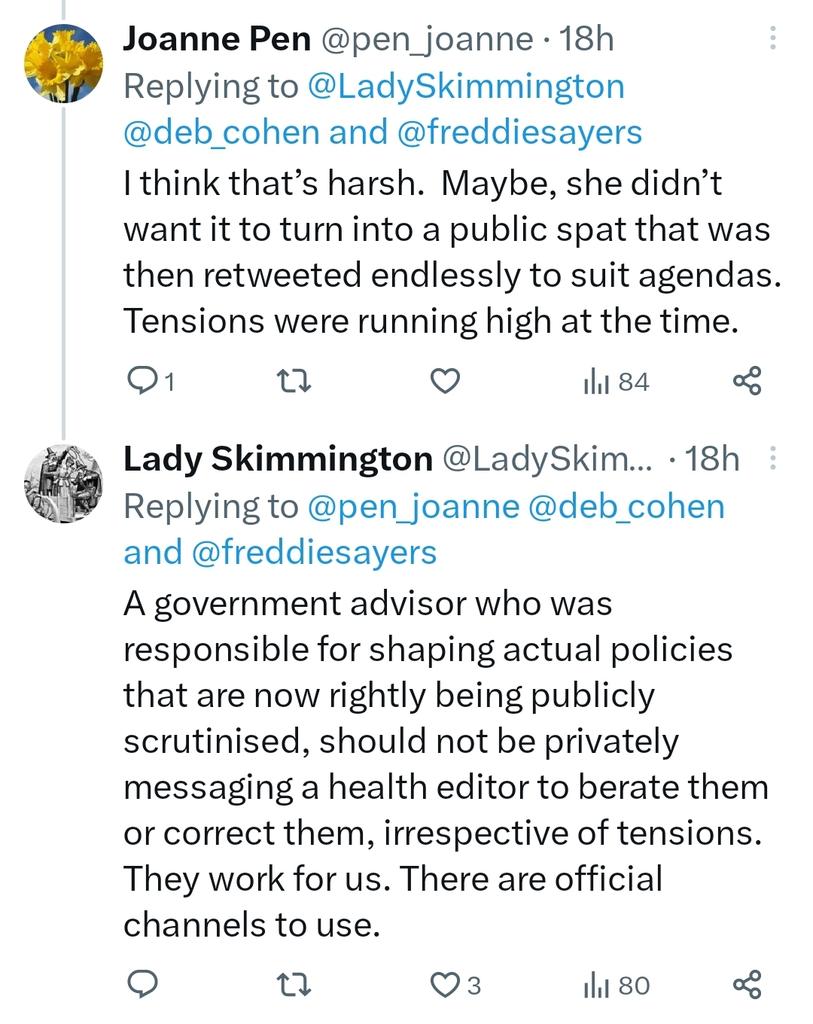
Task: Click the Joanne Pen display name
Action: (x=217, y=39)
